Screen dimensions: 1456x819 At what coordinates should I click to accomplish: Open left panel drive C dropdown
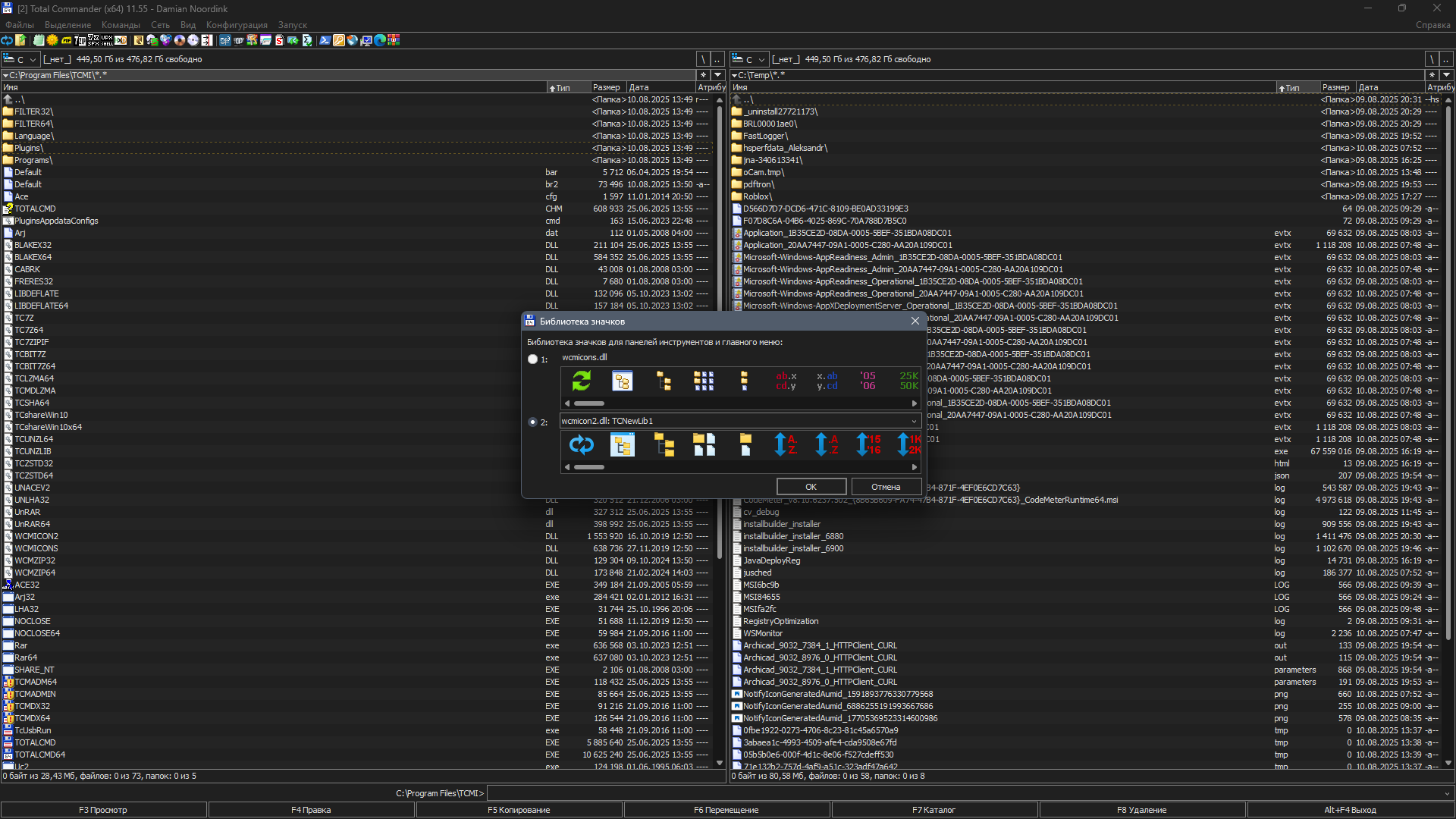20,59
